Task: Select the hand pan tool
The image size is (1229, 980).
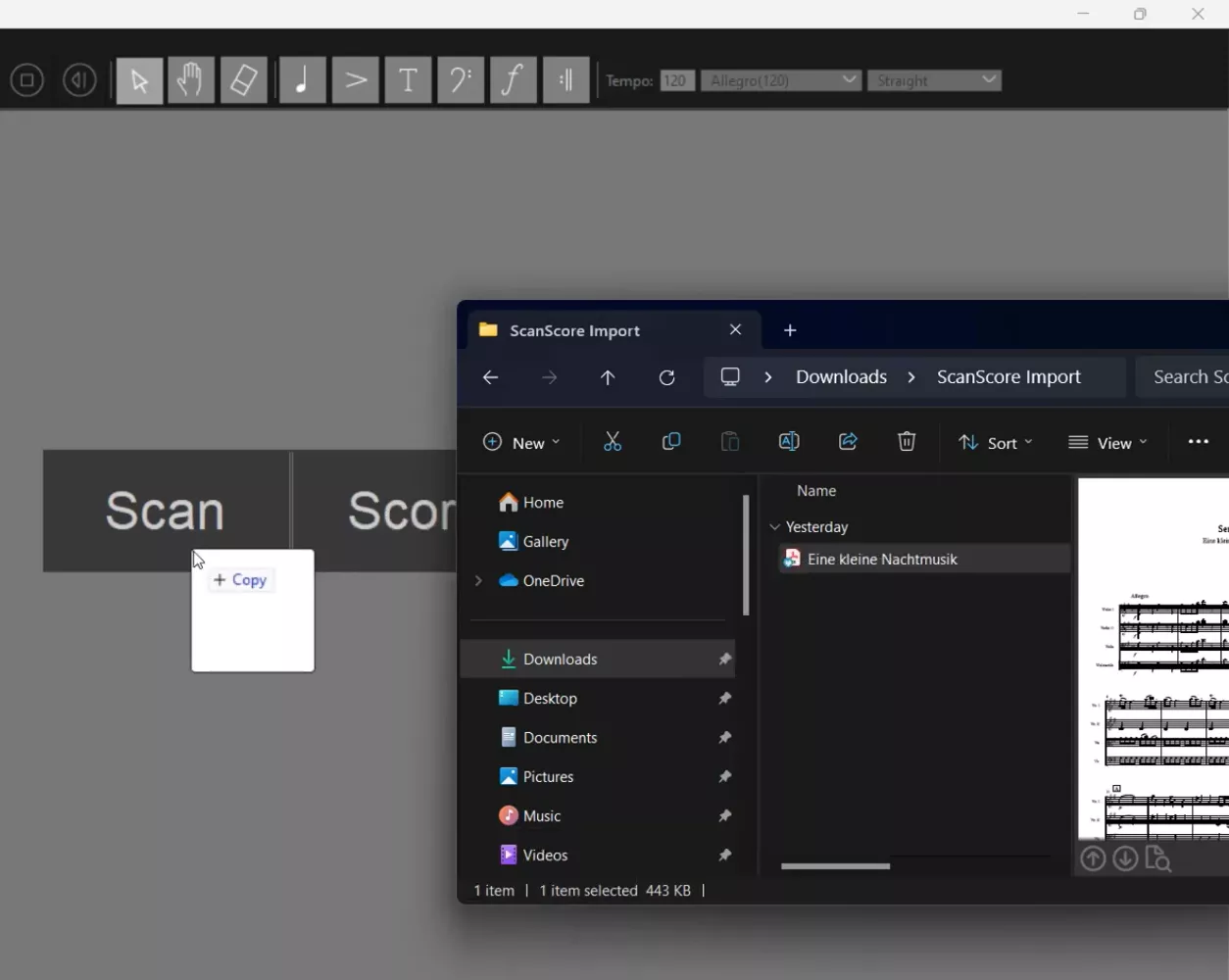Action: coord(191,80)
